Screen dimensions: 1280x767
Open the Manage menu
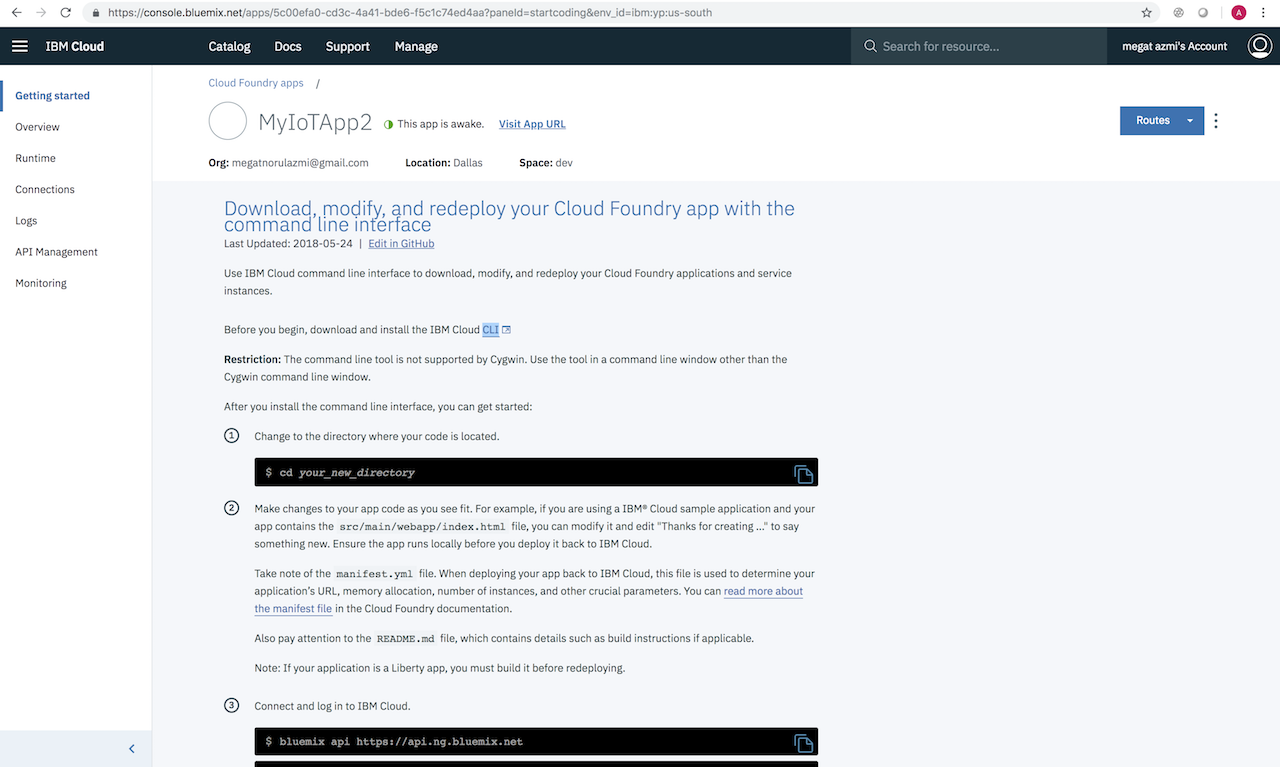point(416,46)
